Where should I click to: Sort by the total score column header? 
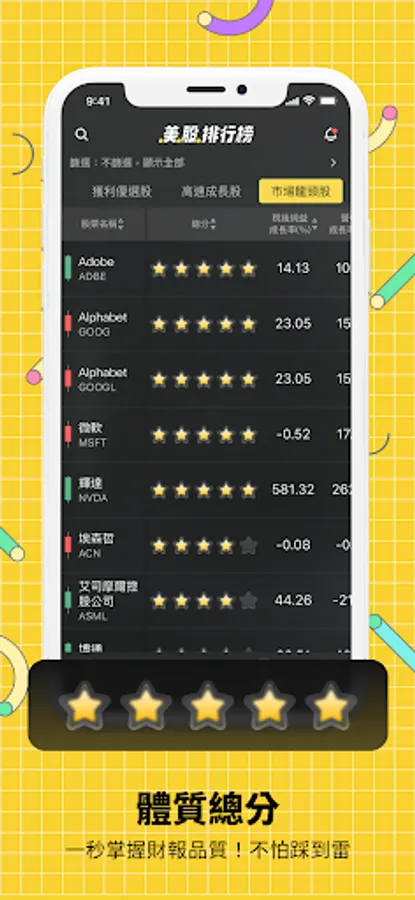(204, 224)
